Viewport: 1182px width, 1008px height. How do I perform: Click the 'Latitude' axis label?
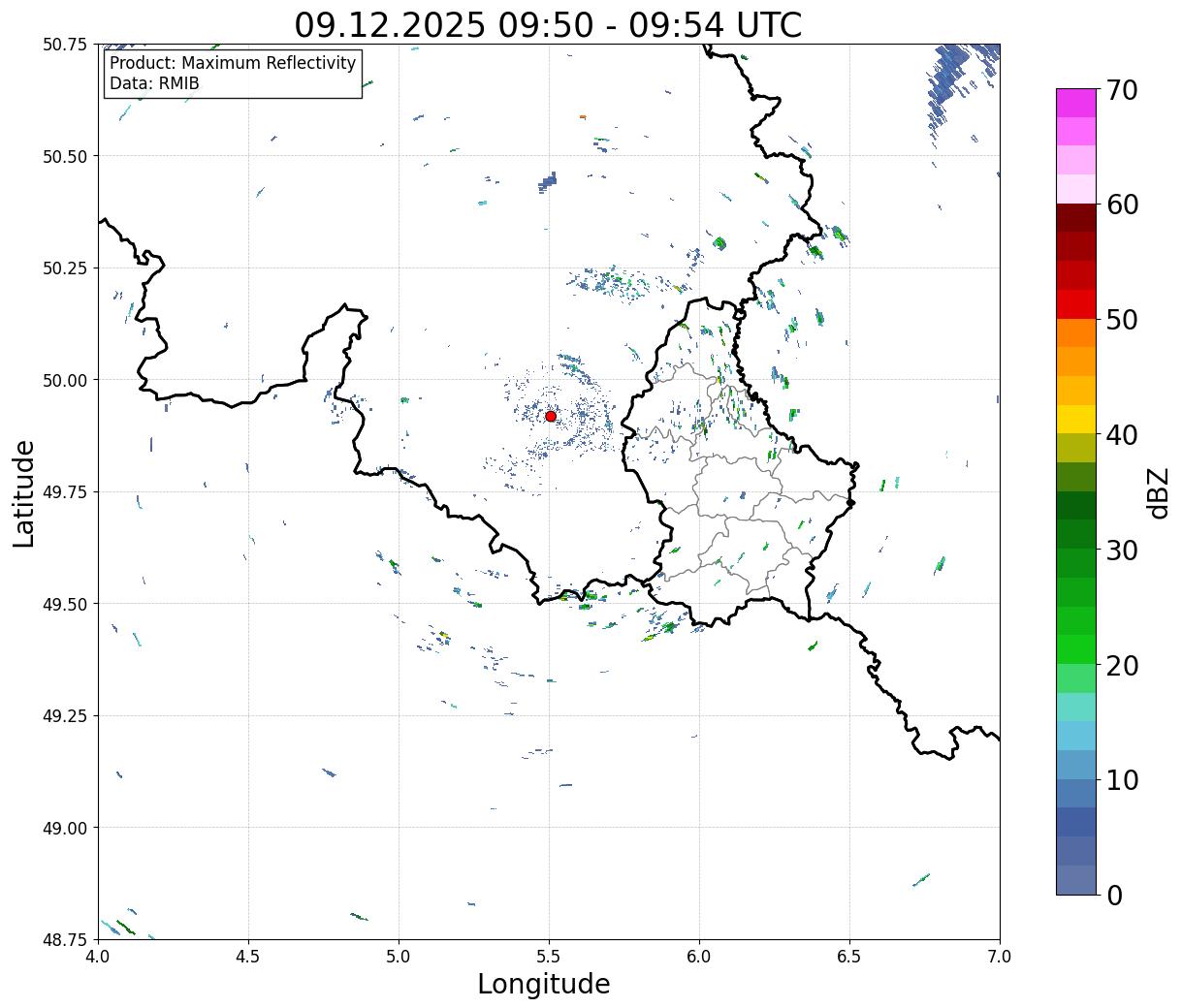[24, 493]
